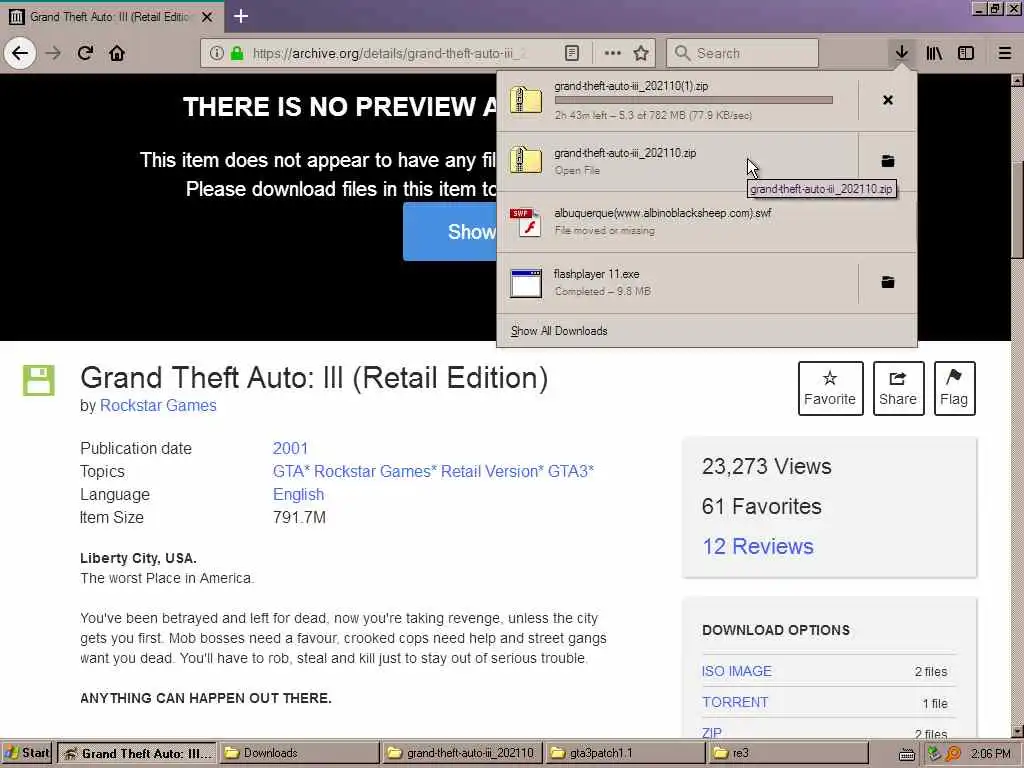1024x768 pixels.
Task: Select the Grand Theft Auto III browser tab
Action: (x=112, y=17)
